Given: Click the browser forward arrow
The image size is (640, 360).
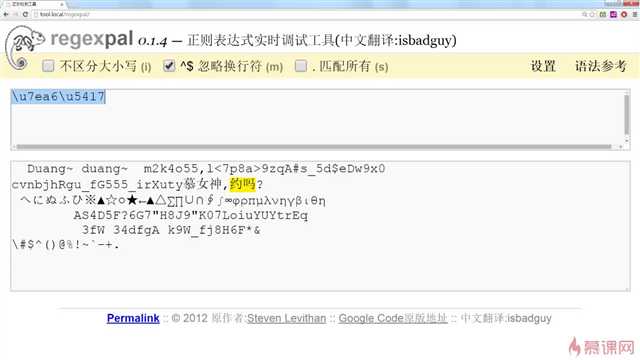Looking at the screenshot, I should [x=16, y=14].
